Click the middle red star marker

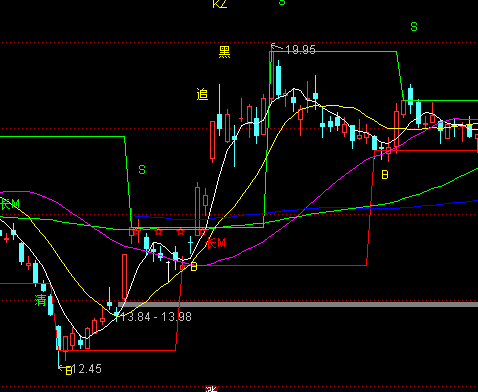tap(158, 231)
